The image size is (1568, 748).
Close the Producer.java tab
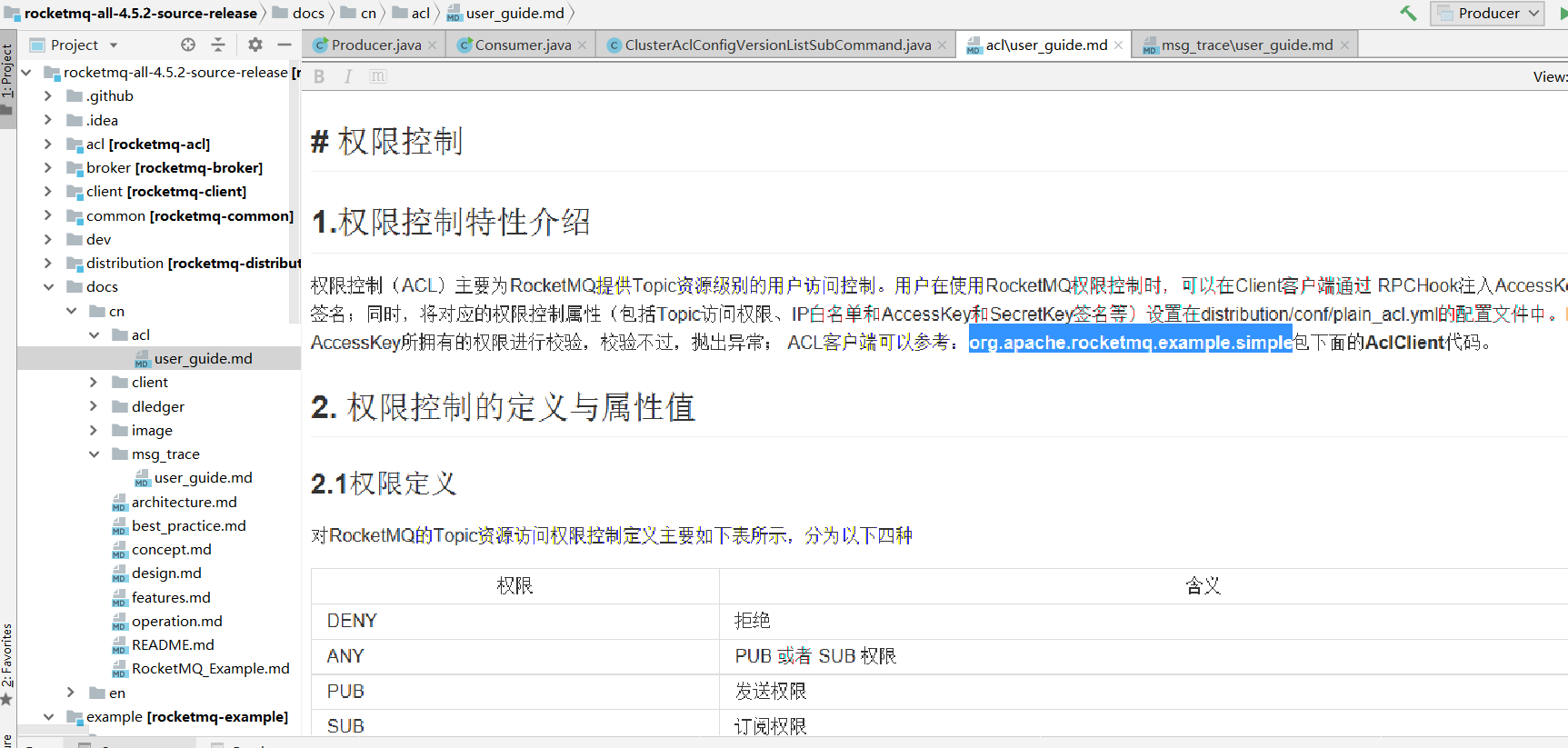click(432, 45)
